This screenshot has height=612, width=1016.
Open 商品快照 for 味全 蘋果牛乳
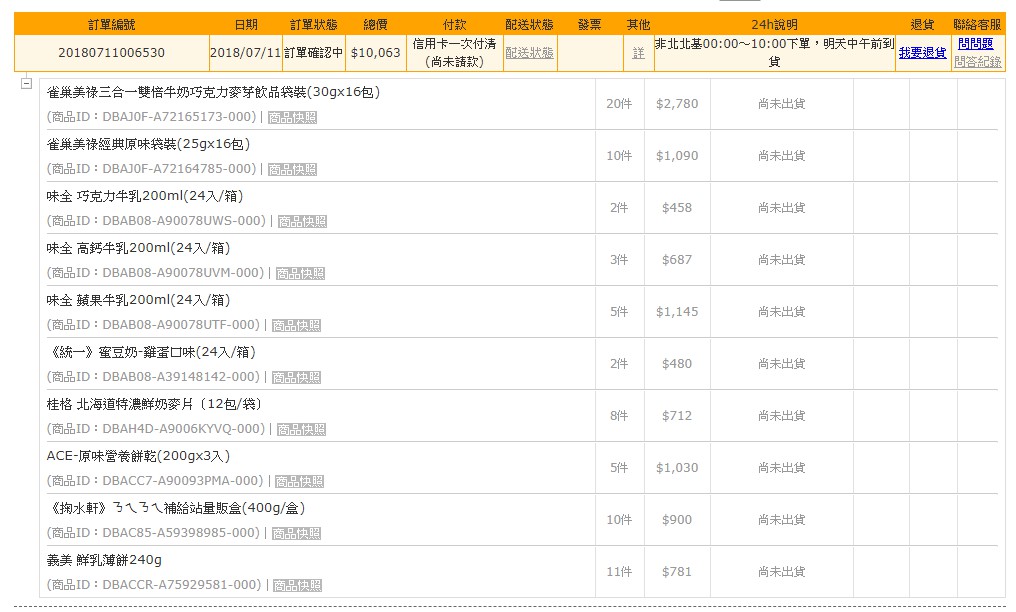click(296, 325)
